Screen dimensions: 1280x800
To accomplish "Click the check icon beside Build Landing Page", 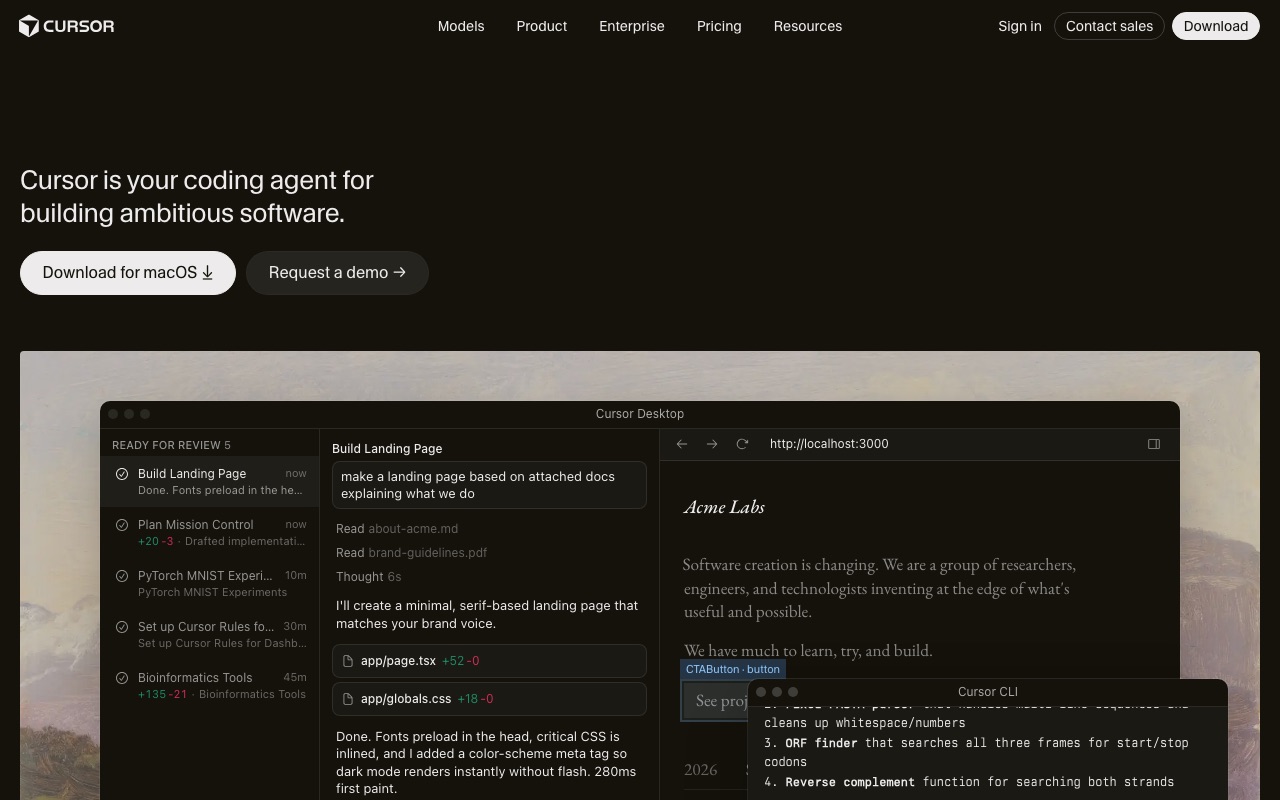I will pyautogui.click(x=122, y=474).
